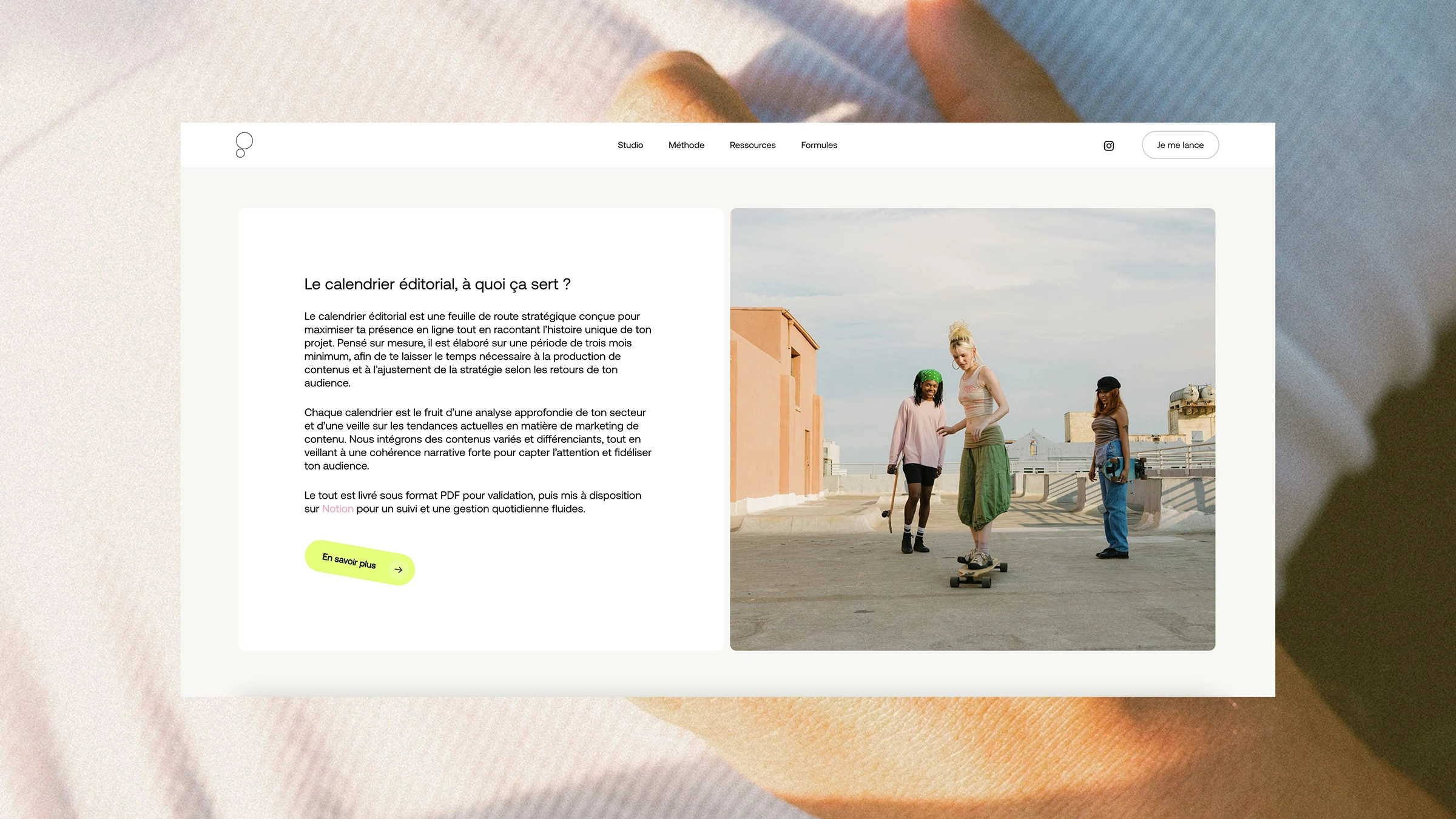Open the Studio menu item
Screen dimensions: 1456x819
[630, 145]
